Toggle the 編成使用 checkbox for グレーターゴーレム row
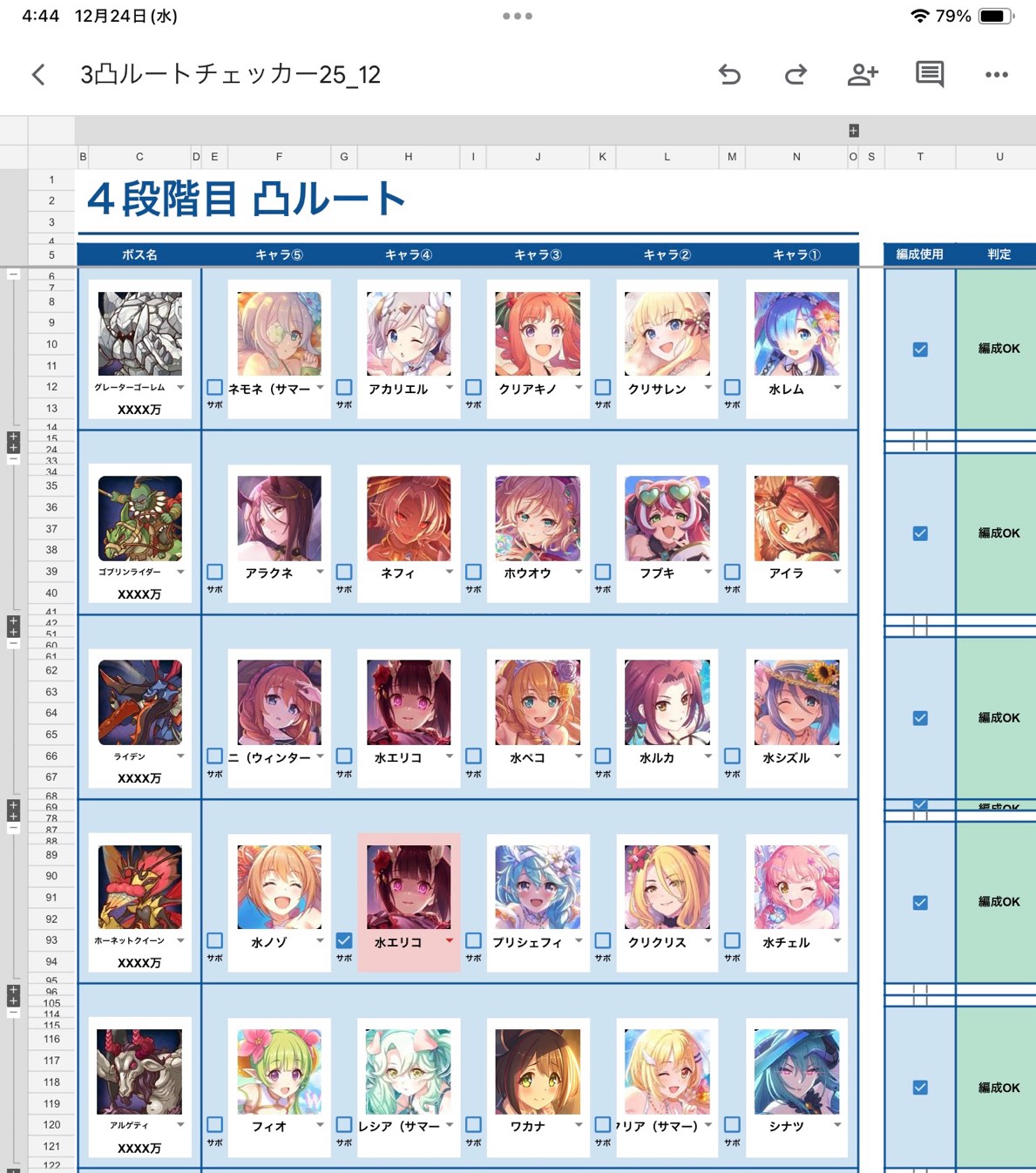 point(920,349)
